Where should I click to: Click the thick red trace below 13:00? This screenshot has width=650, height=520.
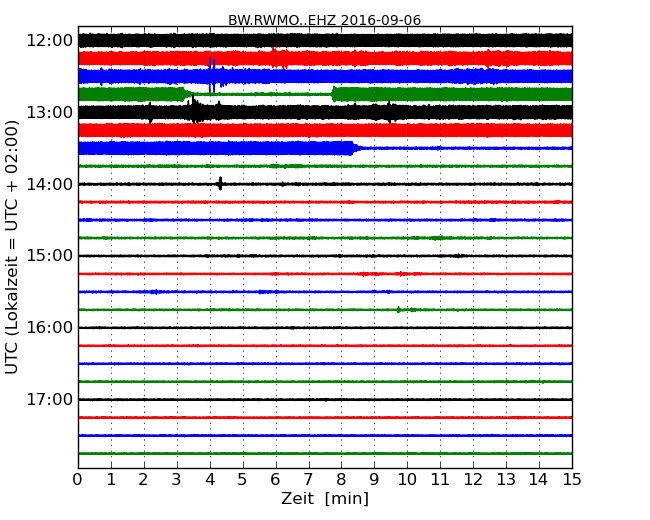[x=325, y=130]
